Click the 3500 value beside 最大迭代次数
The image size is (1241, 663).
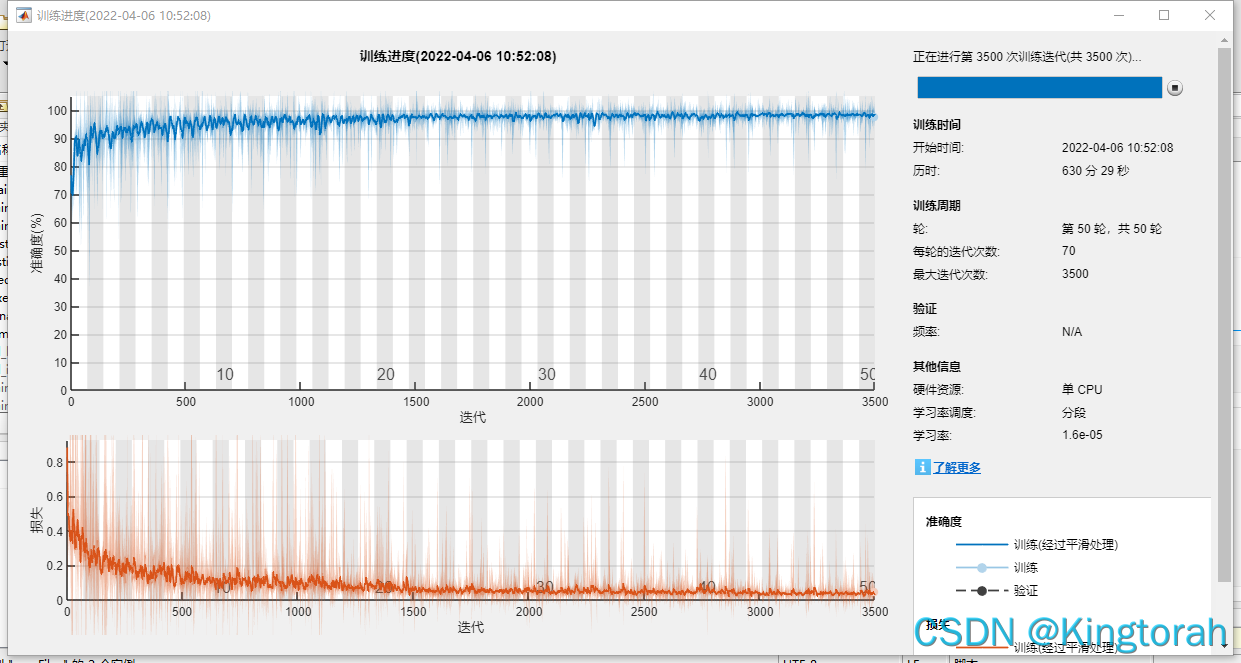tap(1075, 274)
